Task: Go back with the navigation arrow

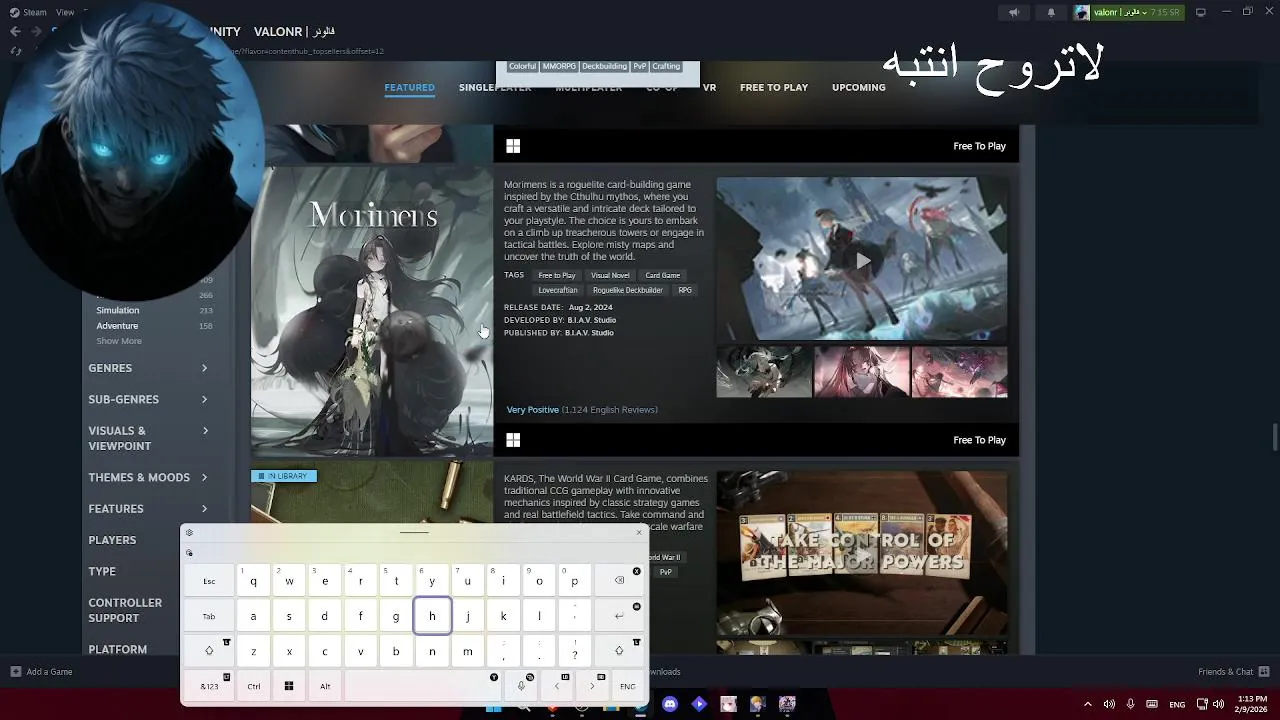Action: 15,32
